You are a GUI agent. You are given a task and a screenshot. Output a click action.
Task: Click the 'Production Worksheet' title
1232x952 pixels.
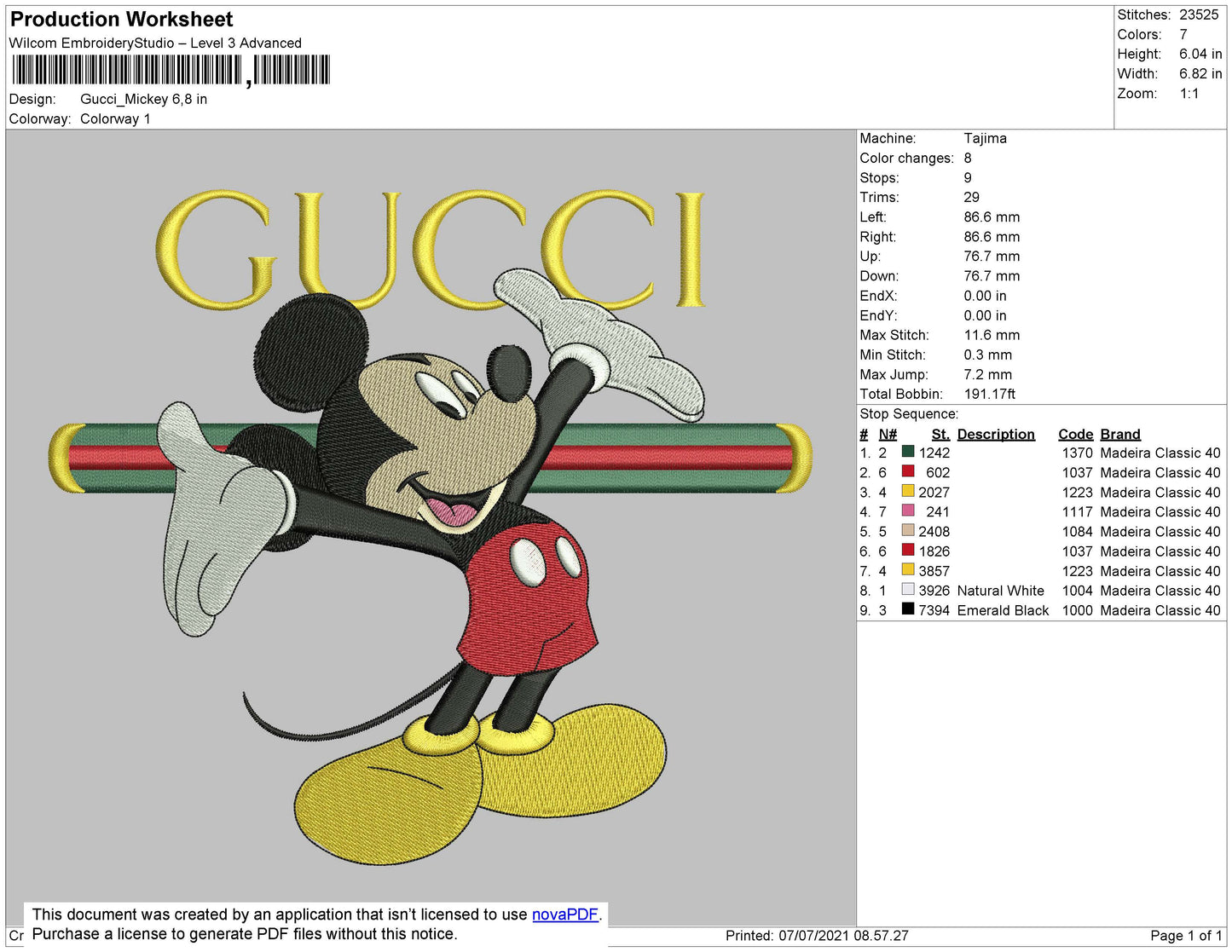click(121, 20)
